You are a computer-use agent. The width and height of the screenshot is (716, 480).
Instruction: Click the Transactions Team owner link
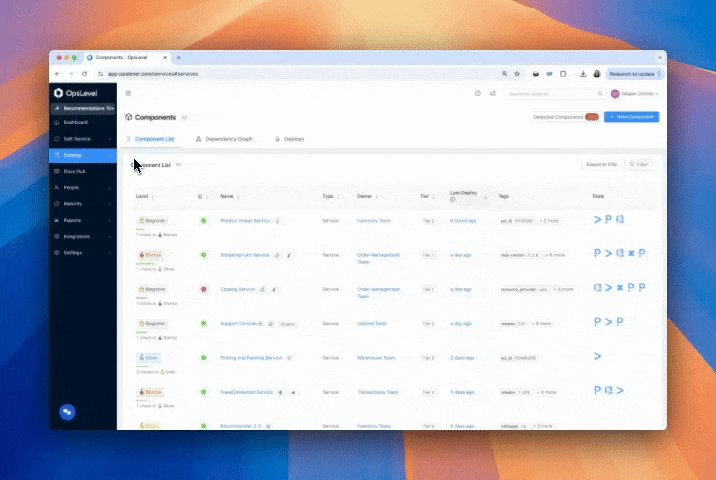pyautogui.click(x=378, y=392)
